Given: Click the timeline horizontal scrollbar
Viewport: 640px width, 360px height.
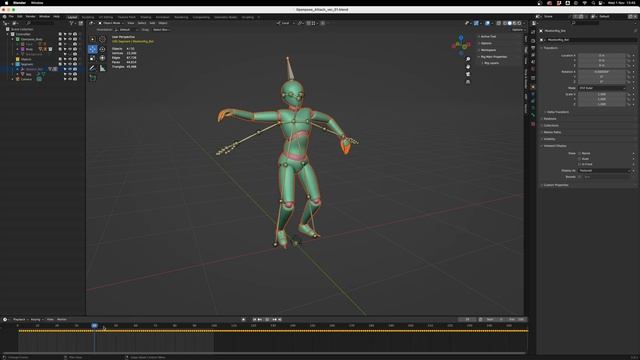Looking at the screenshot, I should coord(264,353).
